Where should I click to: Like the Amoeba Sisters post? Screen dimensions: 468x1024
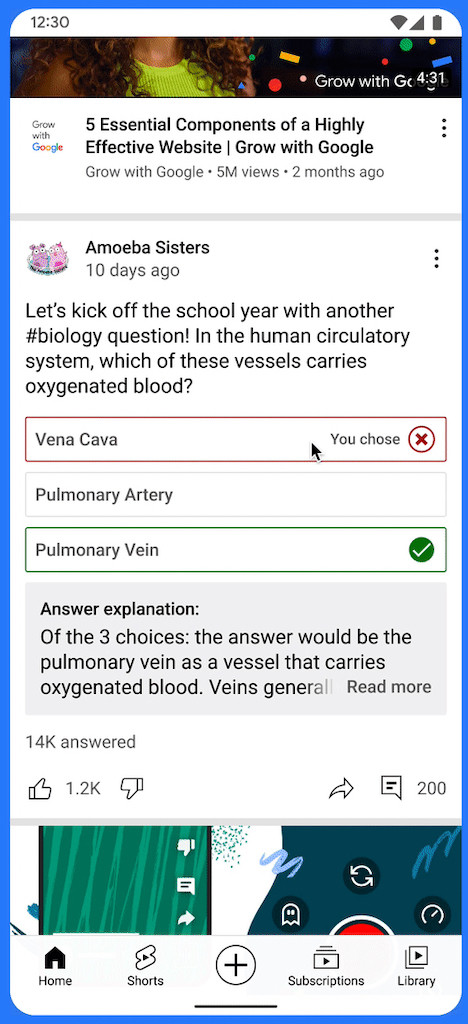coord(40,788)
